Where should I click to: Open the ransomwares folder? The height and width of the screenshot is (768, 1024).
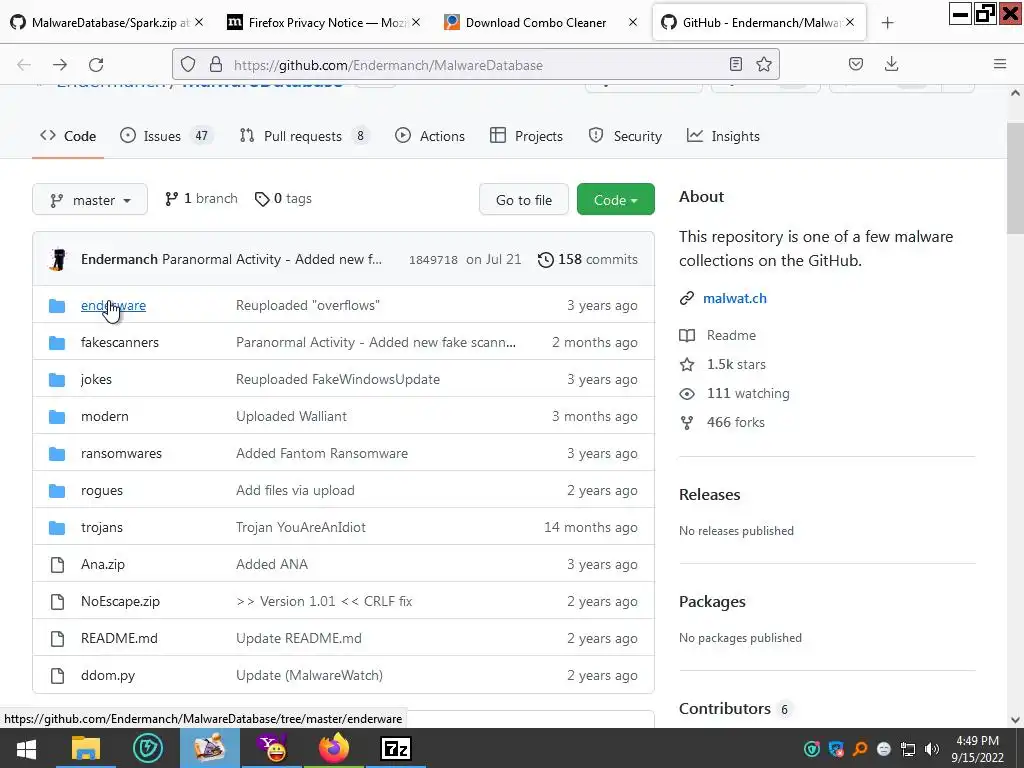tap(121, 453)
